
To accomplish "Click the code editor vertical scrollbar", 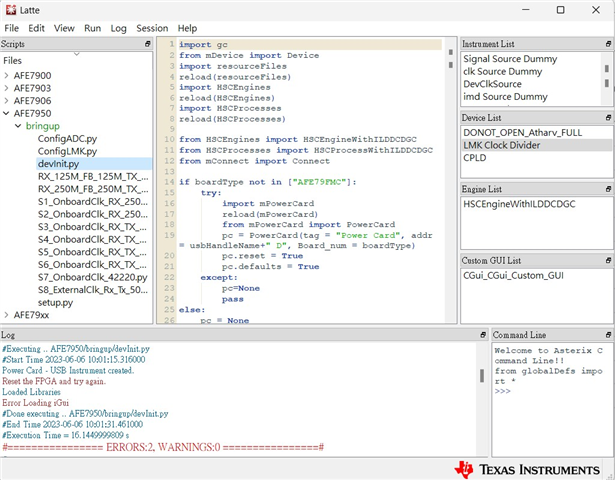I will tap(451, 180).
